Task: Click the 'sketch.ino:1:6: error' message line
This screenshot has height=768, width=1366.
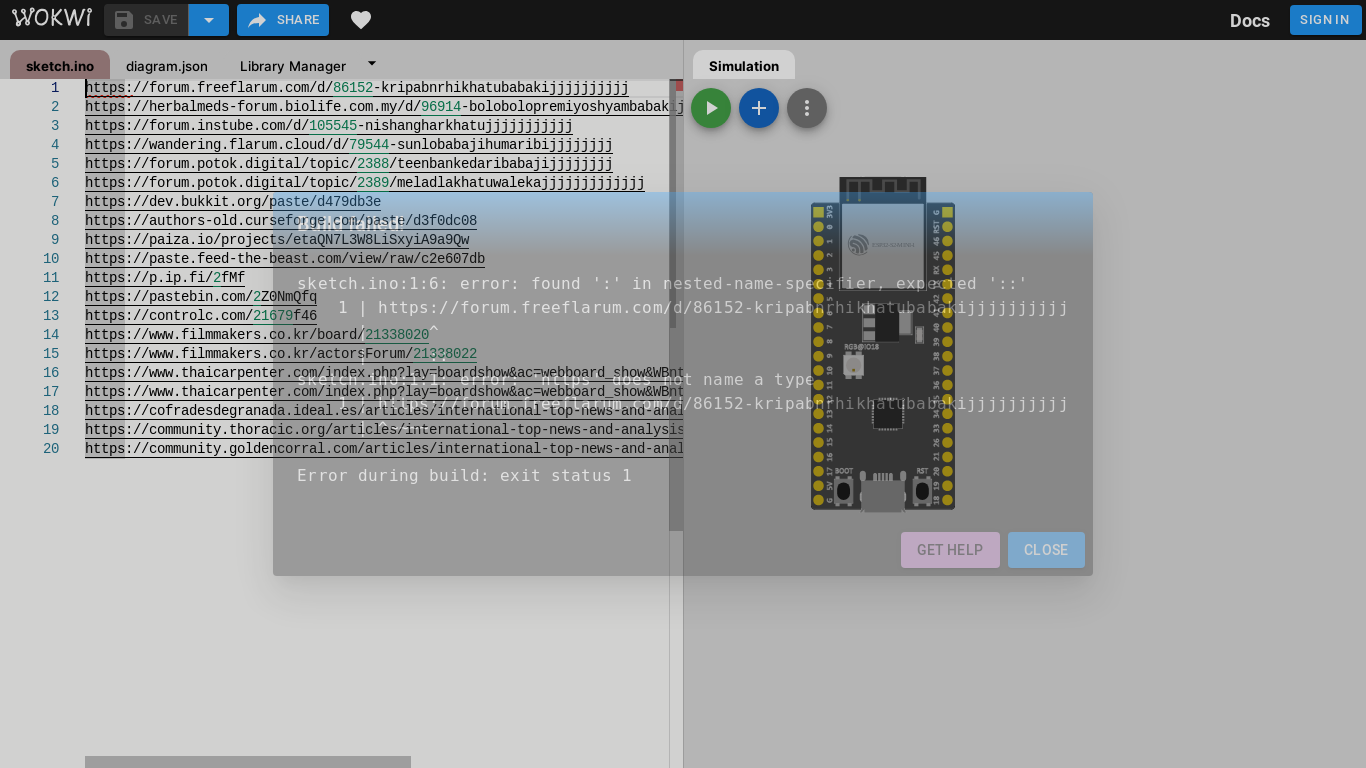Action: tap(662, 284)
